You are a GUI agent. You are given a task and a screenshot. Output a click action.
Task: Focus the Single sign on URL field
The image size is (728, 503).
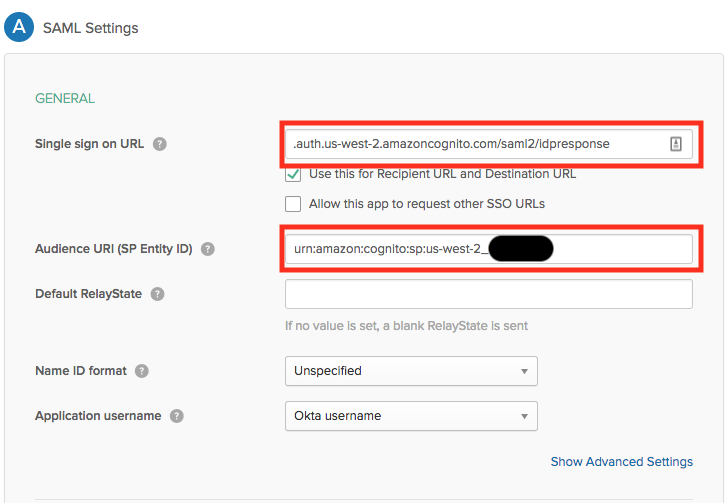[x=488, y=144]
